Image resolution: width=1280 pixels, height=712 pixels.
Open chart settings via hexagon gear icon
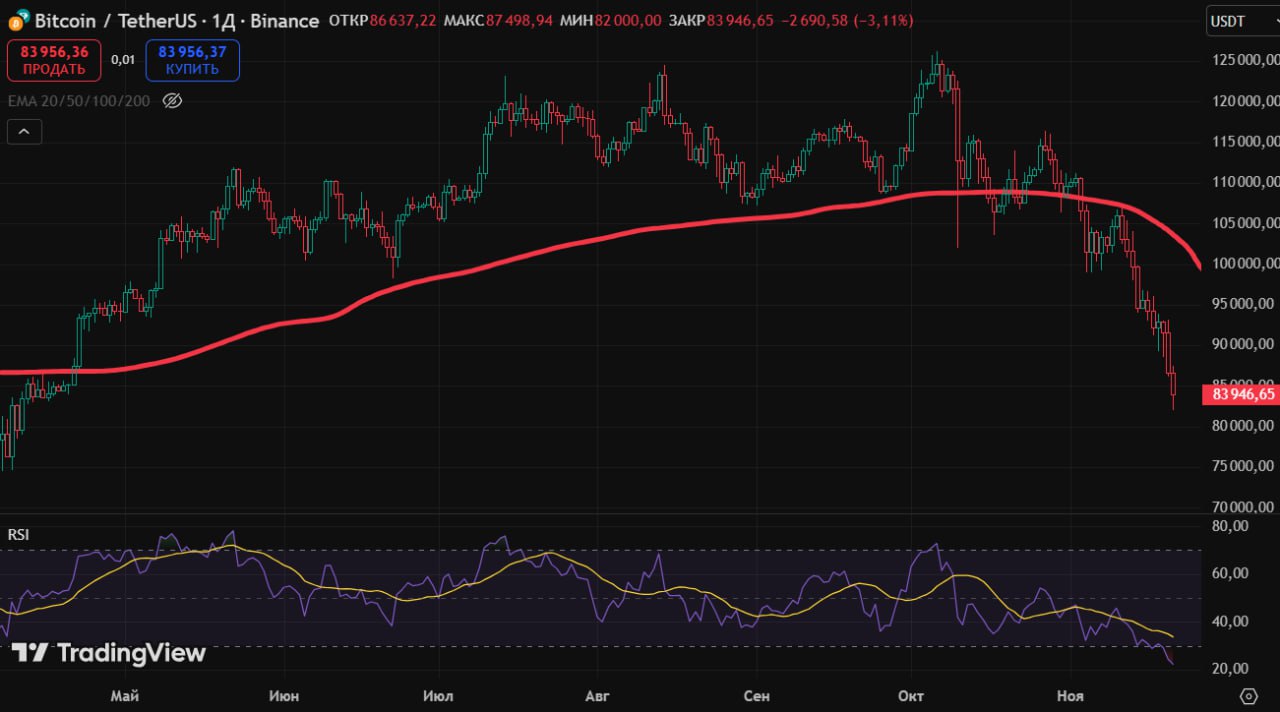pyautogui.click(x=1248, y=696)
